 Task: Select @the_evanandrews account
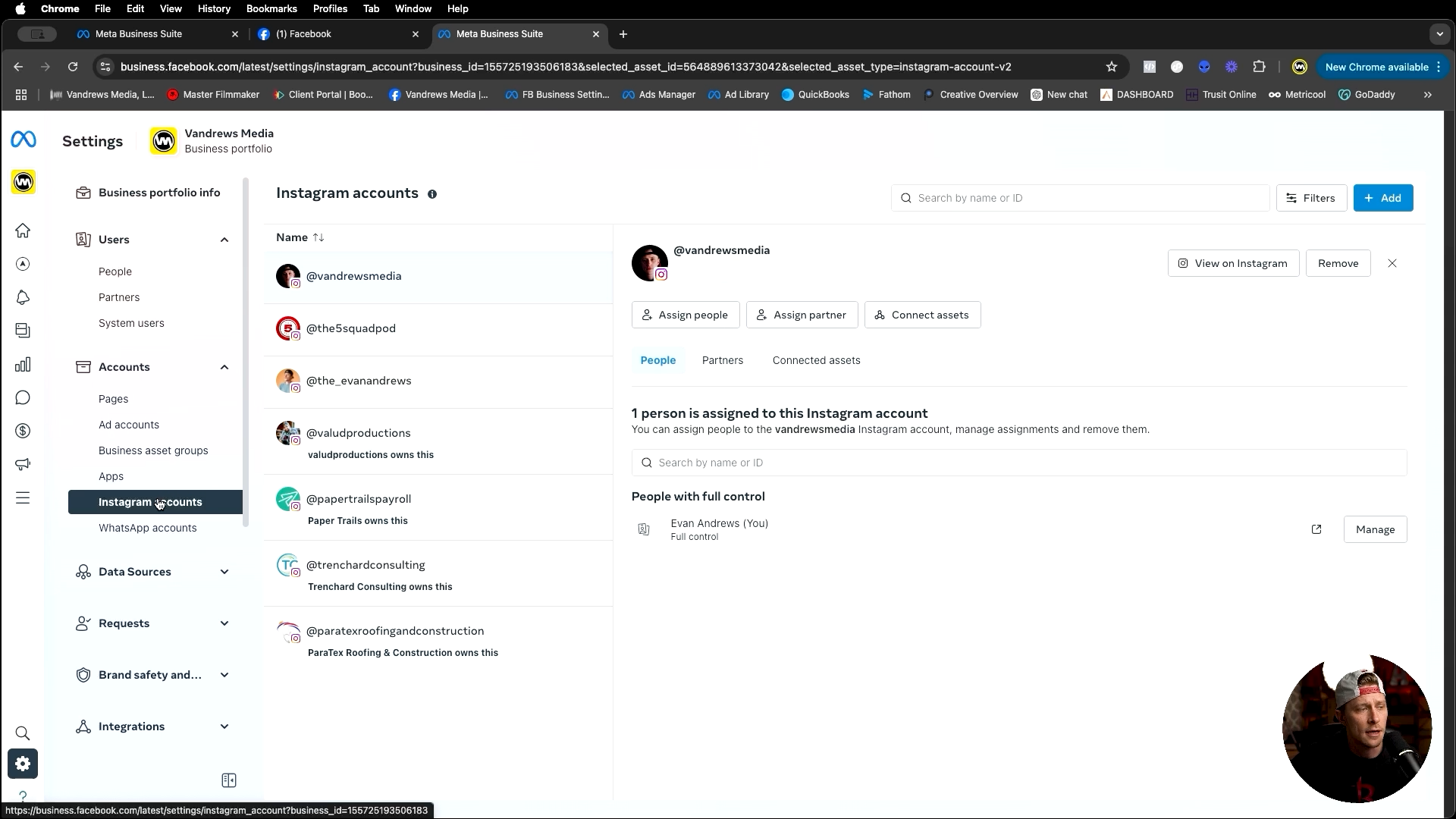pos(438,381)
